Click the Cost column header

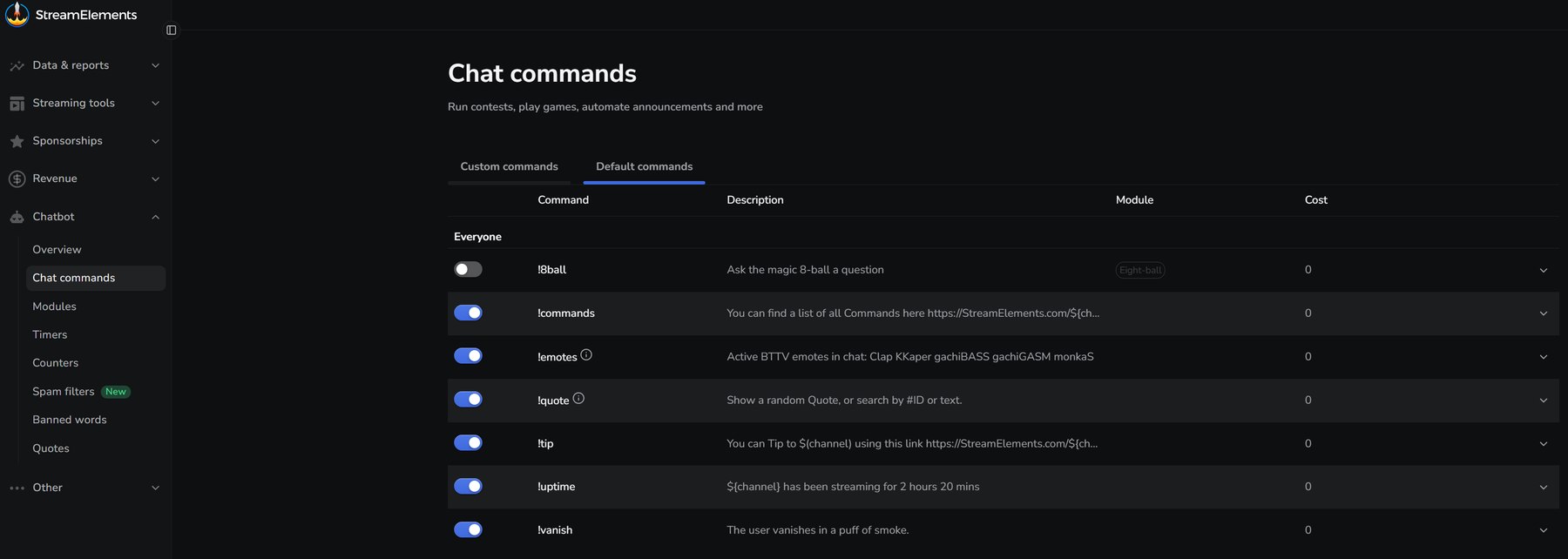tap(1315, 199)
